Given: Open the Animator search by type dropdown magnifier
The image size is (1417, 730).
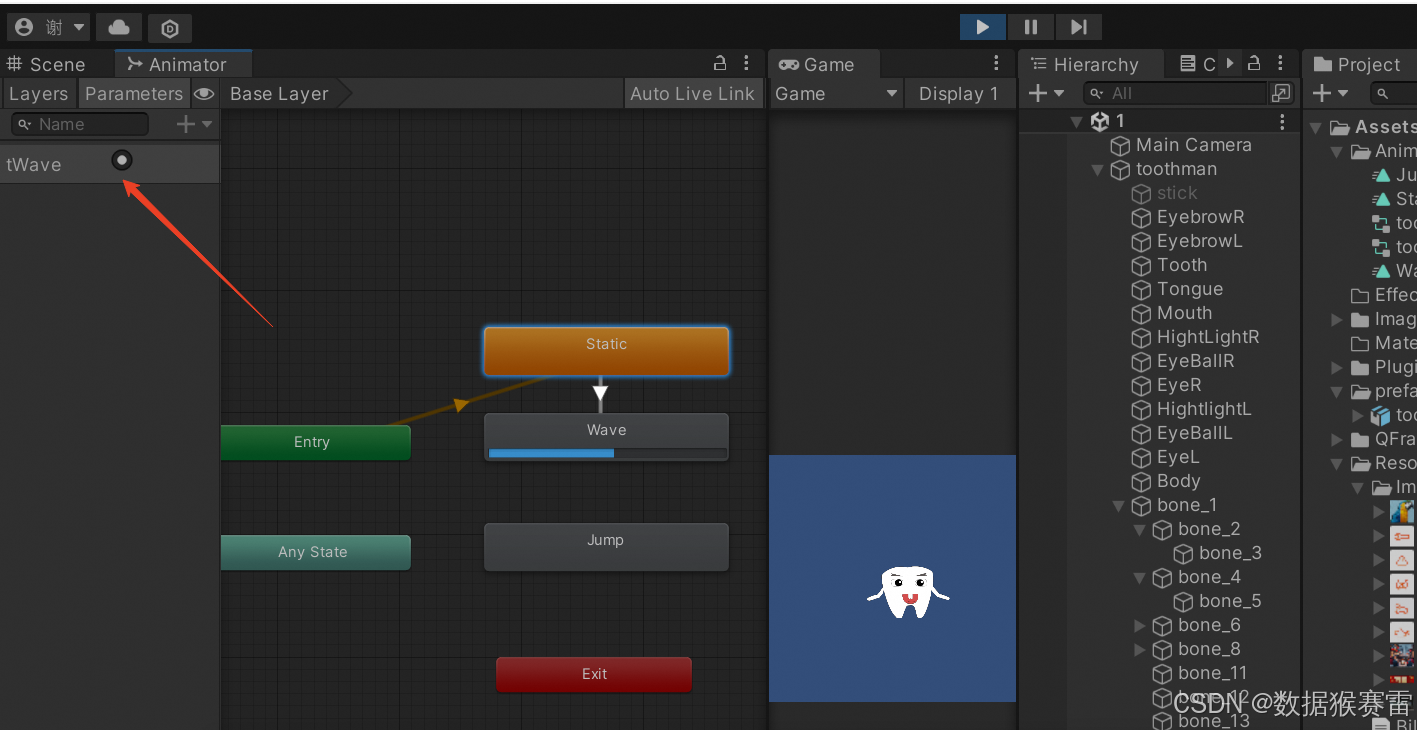Looking at the screenshot, I should click(x=24, y=124).
